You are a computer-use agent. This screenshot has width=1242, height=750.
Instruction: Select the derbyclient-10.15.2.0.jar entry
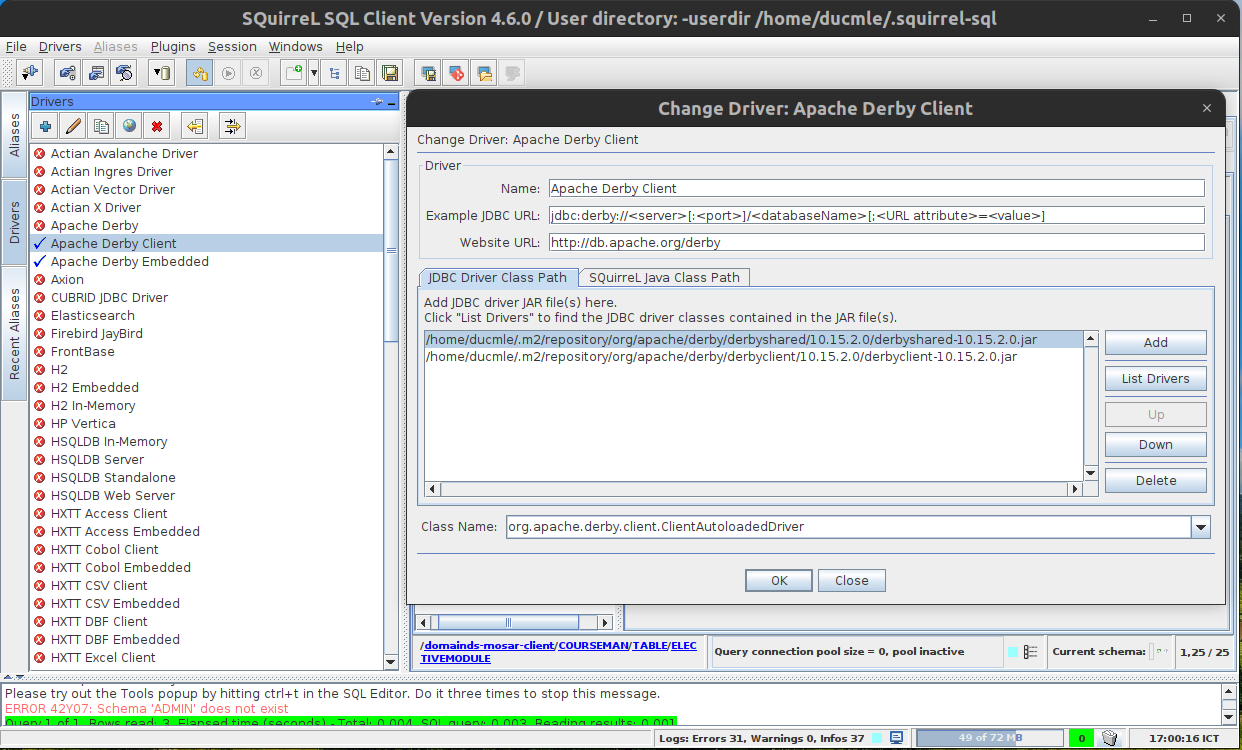754,356
